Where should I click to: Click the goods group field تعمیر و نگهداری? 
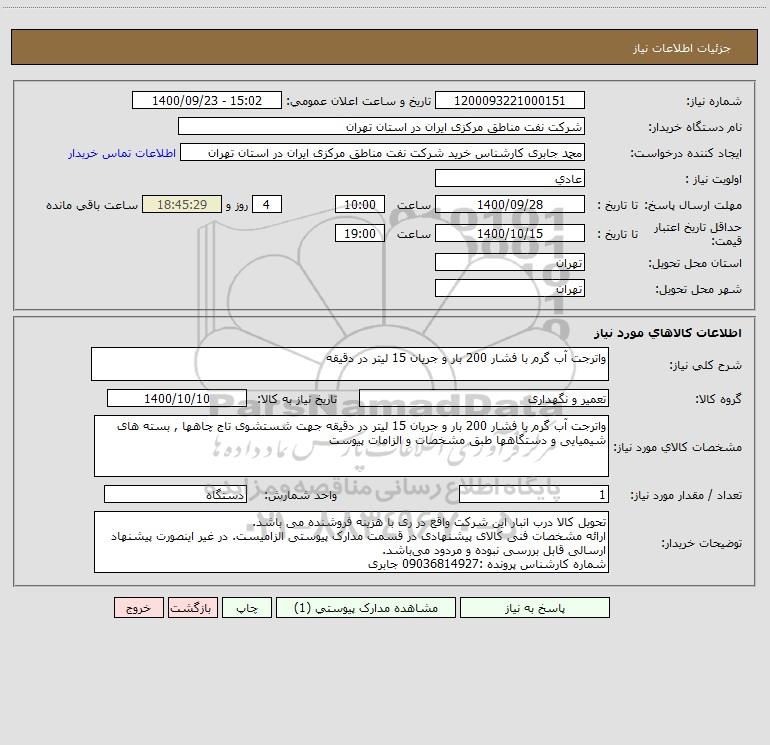pyautogui.click(x=484, y=398)
